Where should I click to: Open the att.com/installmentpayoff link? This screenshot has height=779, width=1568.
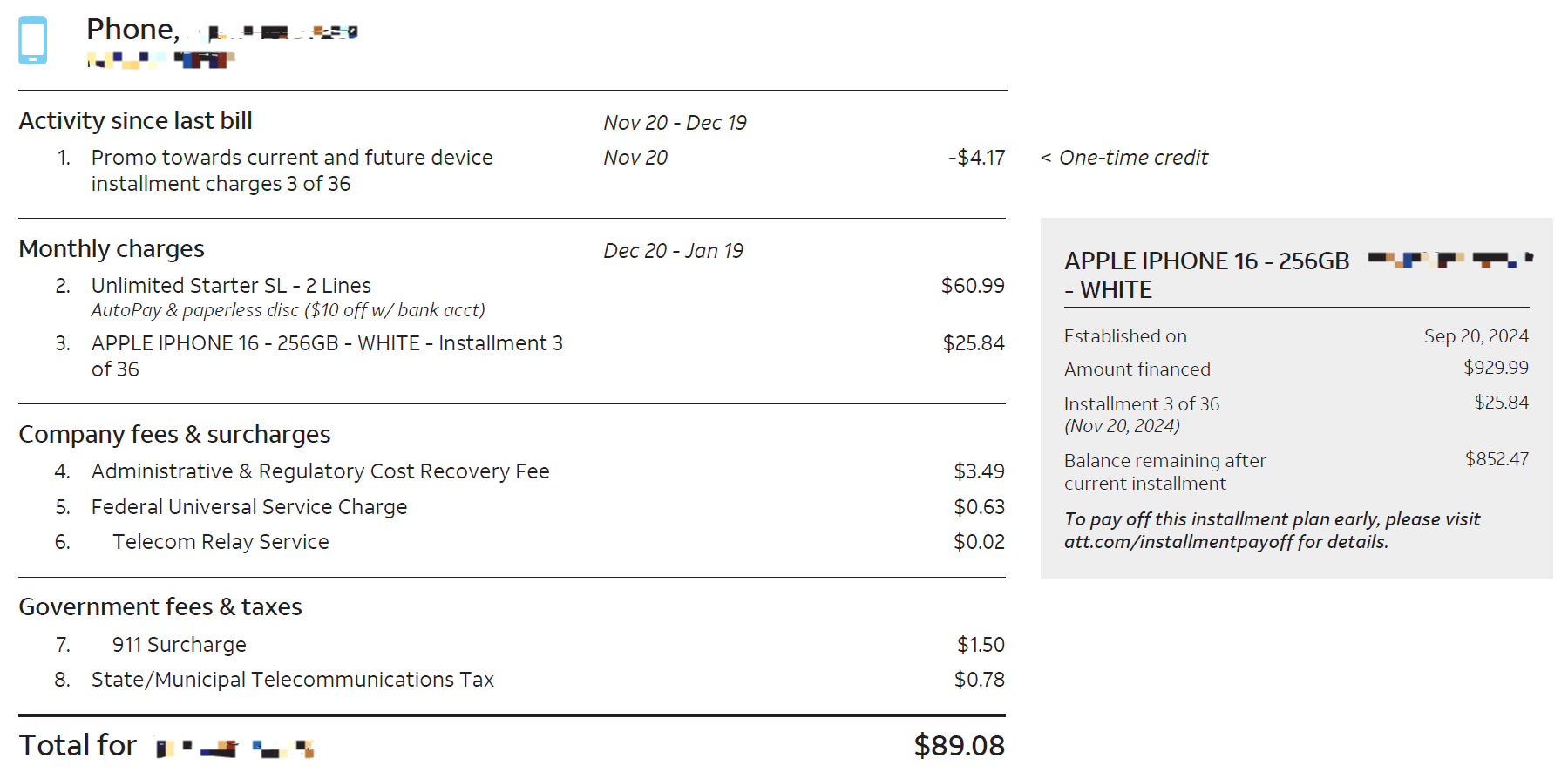point(1178,542)
